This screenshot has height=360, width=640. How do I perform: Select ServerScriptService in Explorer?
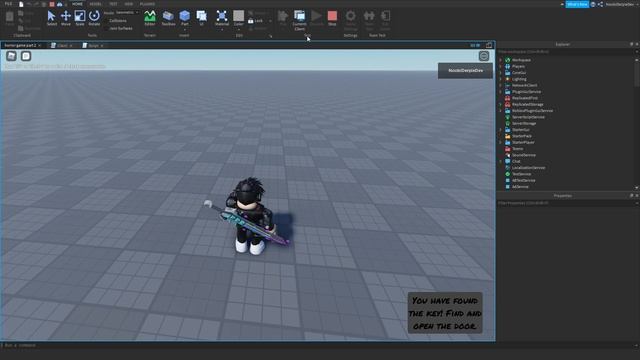tap(528, 117)
